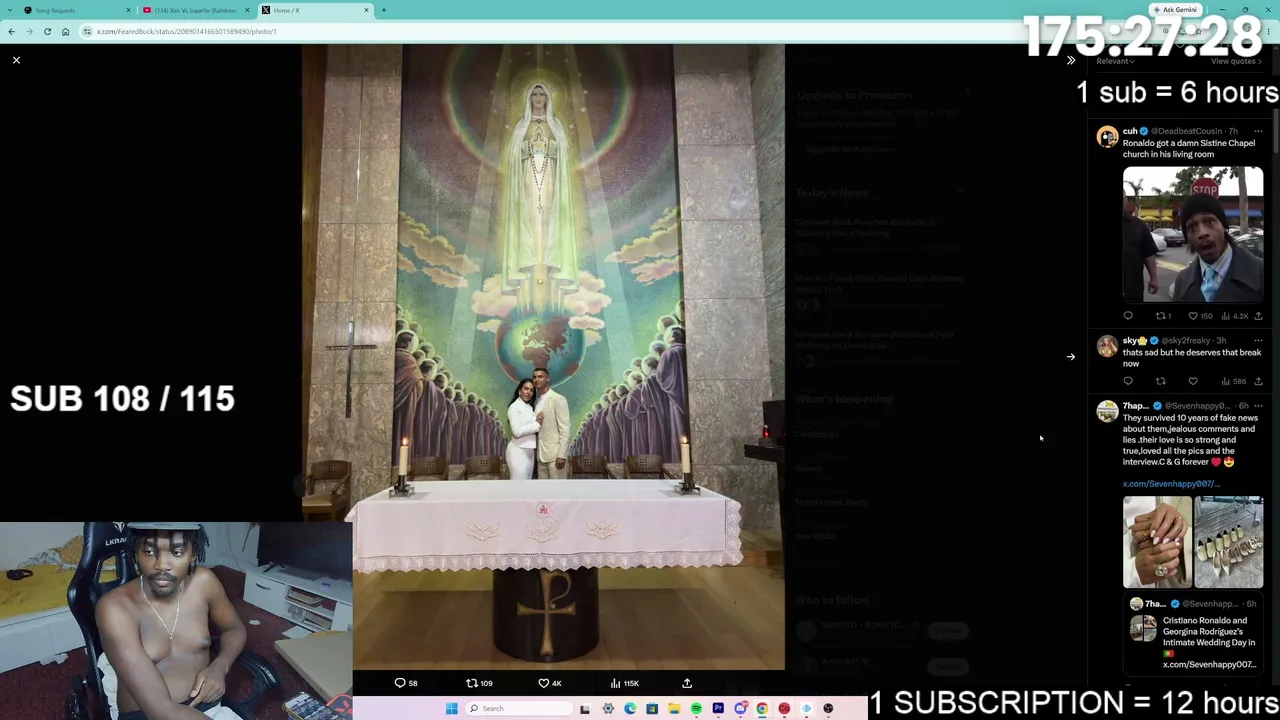This screenshot has height=720, width=1280.
Task: View stats on cuh's comment (4.2K)
Action: [1235, 316]
